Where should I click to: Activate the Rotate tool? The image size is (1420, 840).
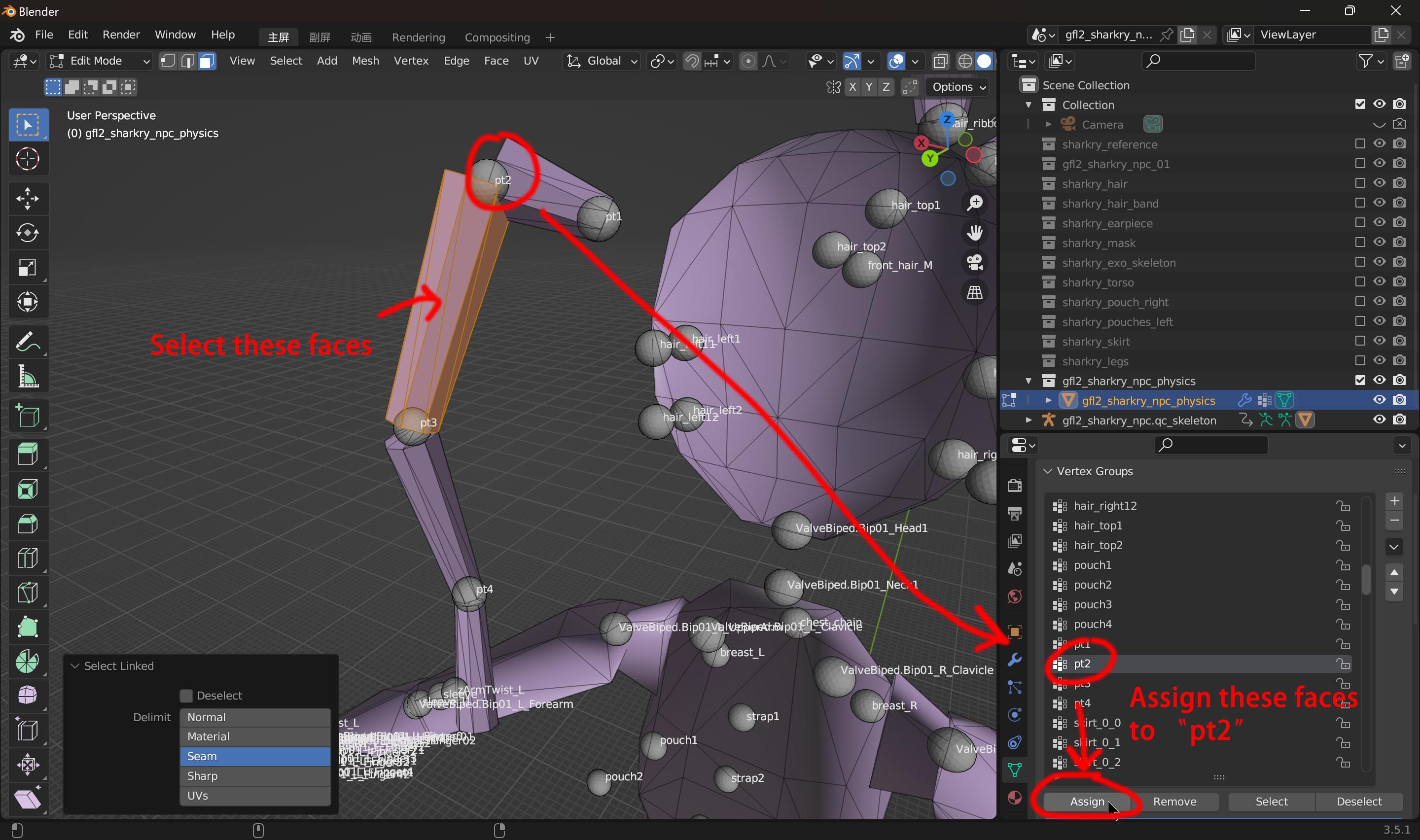point(27,233)
